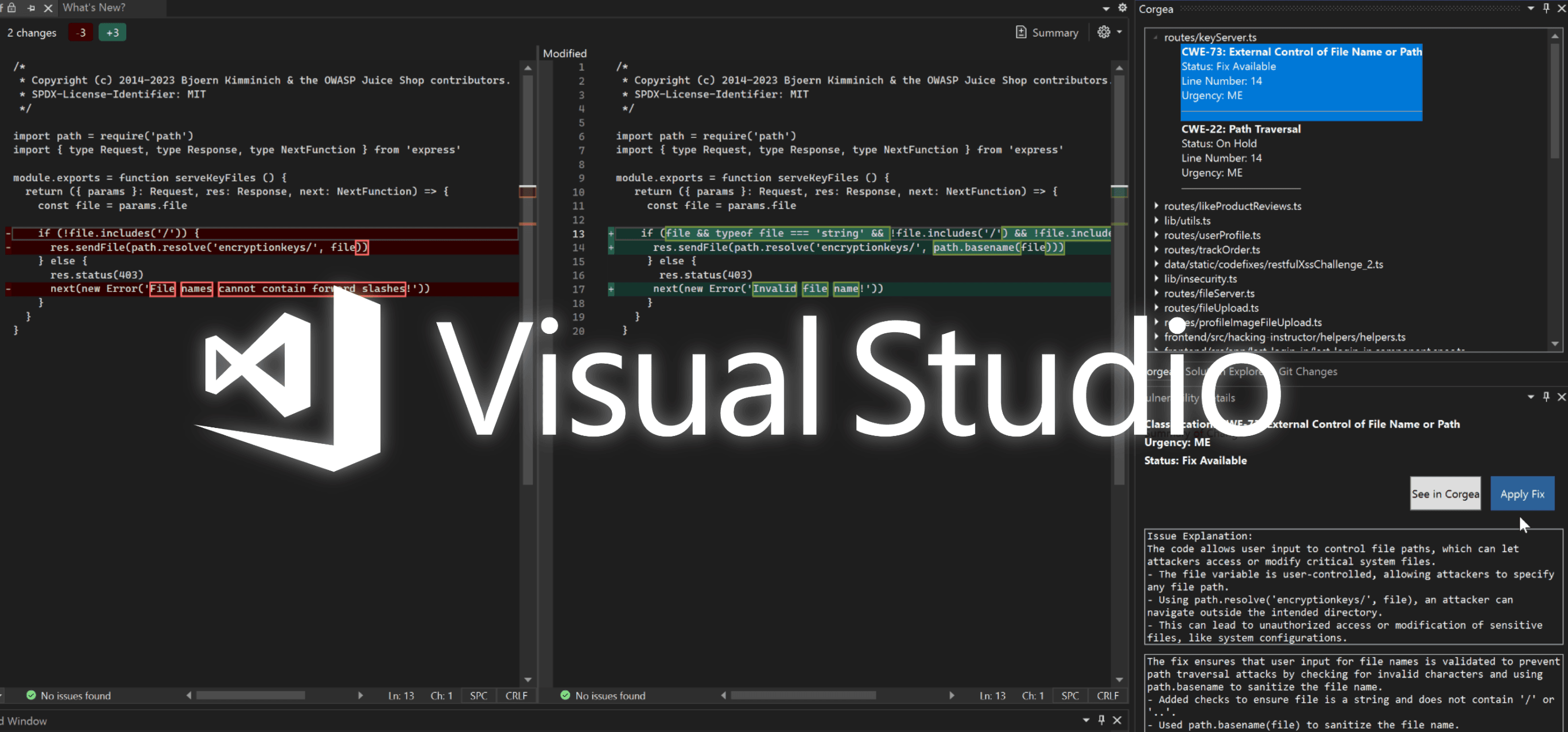Screen dimensions: 1568x732
Task: Click the editor tab area gear icon
Action: 1123,8
